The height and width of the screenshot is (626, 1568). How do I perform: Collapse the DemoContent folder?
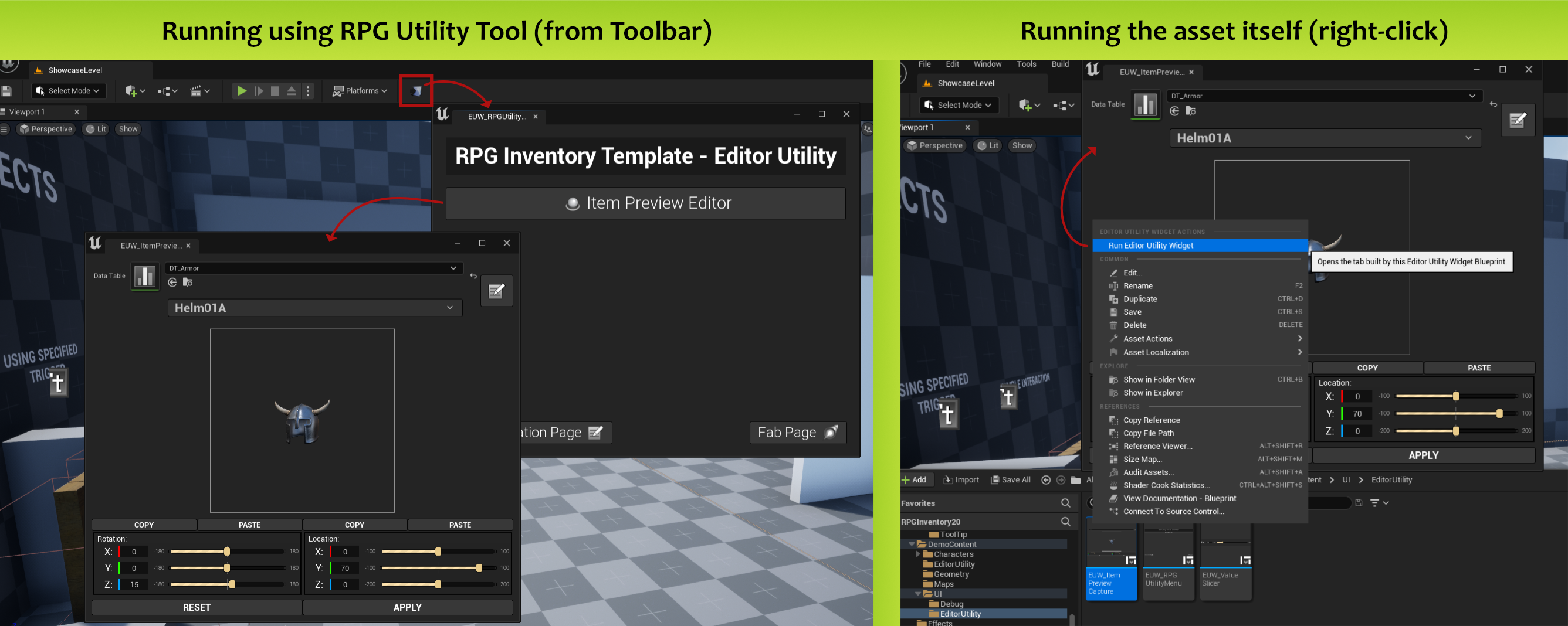click(911, 545)
